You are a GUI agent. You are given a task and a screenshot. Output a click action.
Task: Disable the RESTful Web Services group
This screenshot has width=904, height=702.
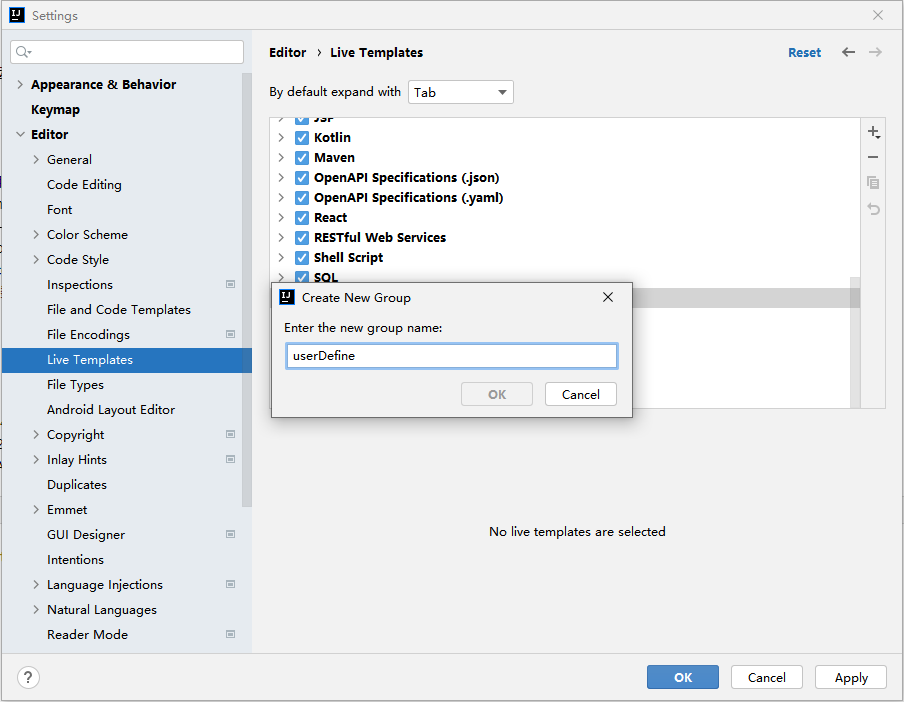(302, 237)
